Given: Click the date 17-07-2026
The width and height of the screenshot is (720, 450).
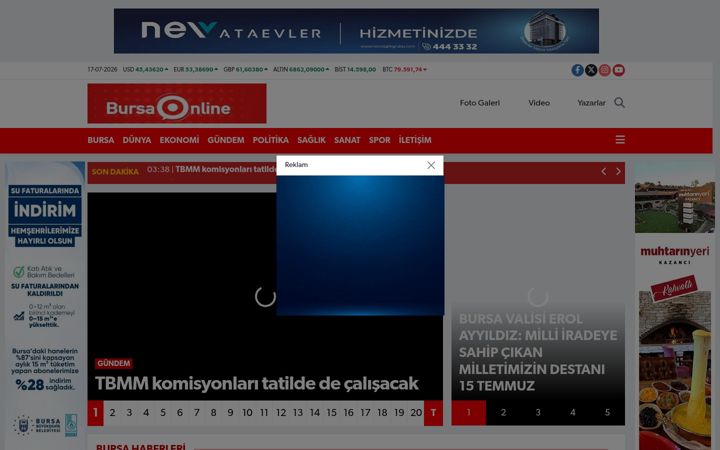Looking at the screenshot, I should (x=102, y=70).
